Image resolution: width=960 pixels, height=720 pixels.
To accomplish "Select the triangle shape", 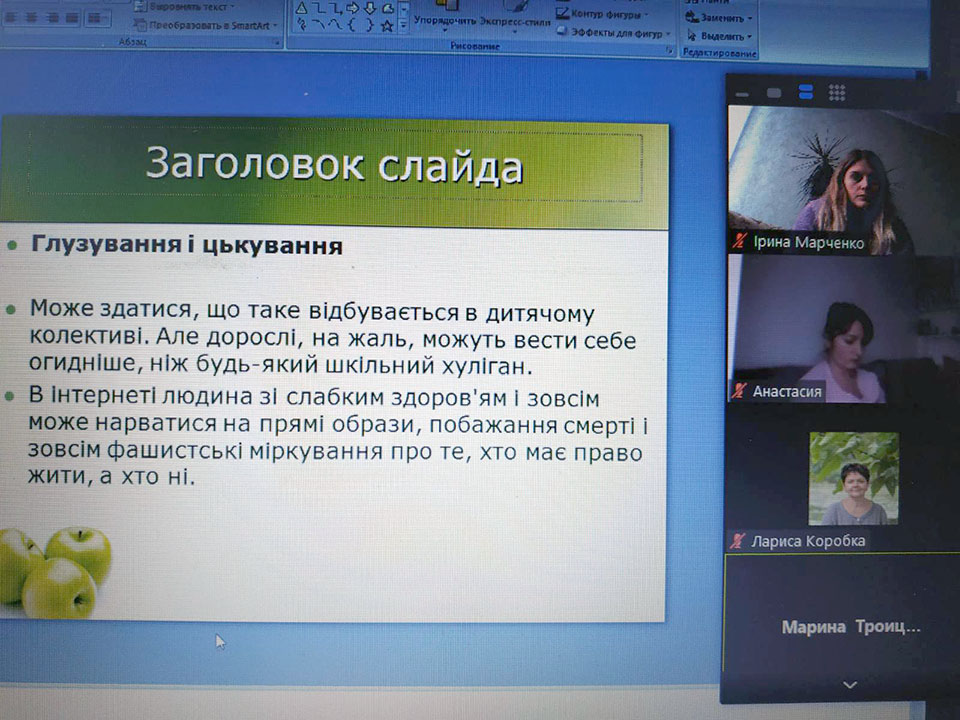I will (x=301, y=9).
